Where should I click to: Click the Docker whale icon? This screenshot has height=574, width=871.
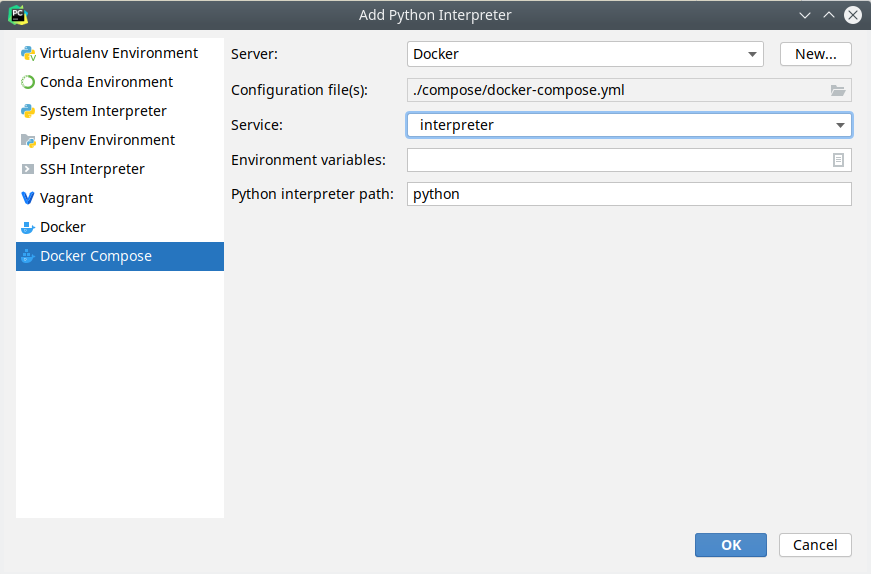pos(28,227)
